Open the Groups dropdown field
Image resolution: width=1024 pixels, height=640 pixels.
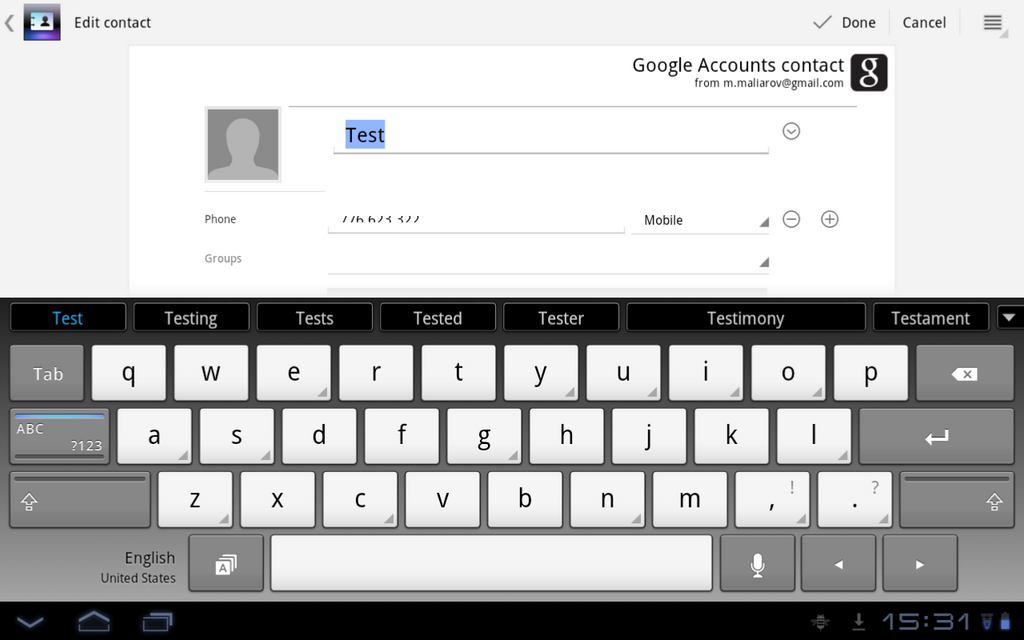click(548, 260)
